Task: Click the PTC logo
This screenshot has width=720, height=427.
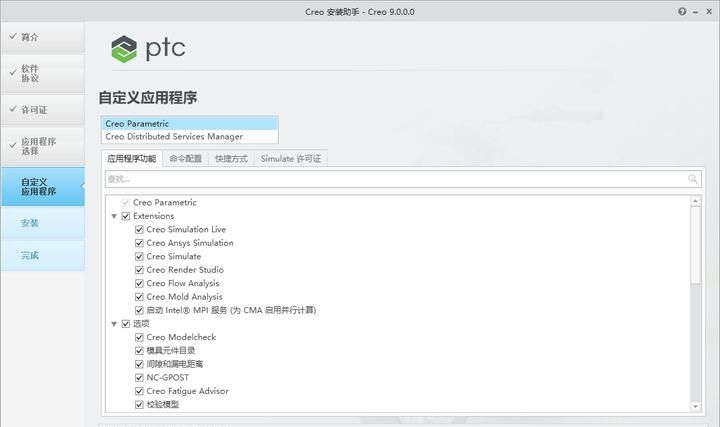Action: (x=148, y=49)
